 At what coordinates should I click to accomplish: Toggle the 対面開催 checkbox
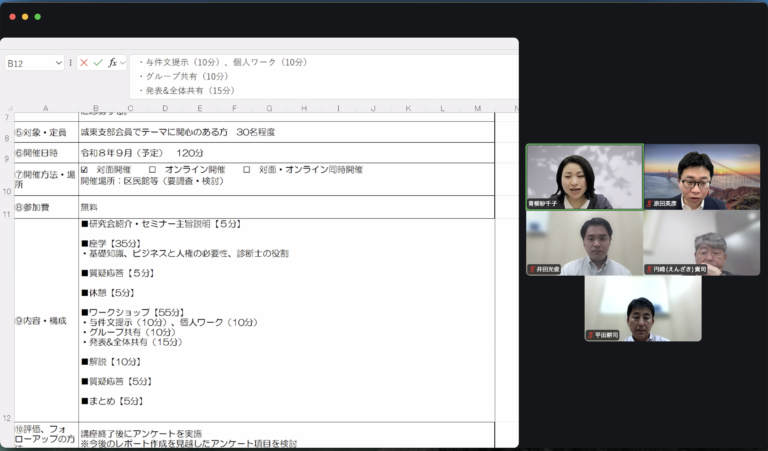pyautogui.click(x=84, y=169)
